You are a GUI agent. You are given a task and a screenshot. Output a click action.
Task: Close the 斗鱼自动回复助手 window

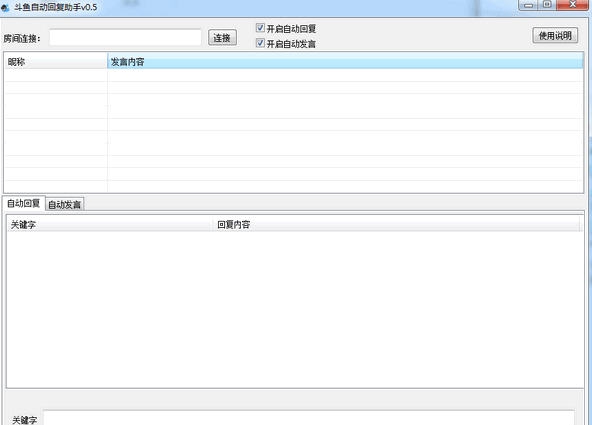572,5
